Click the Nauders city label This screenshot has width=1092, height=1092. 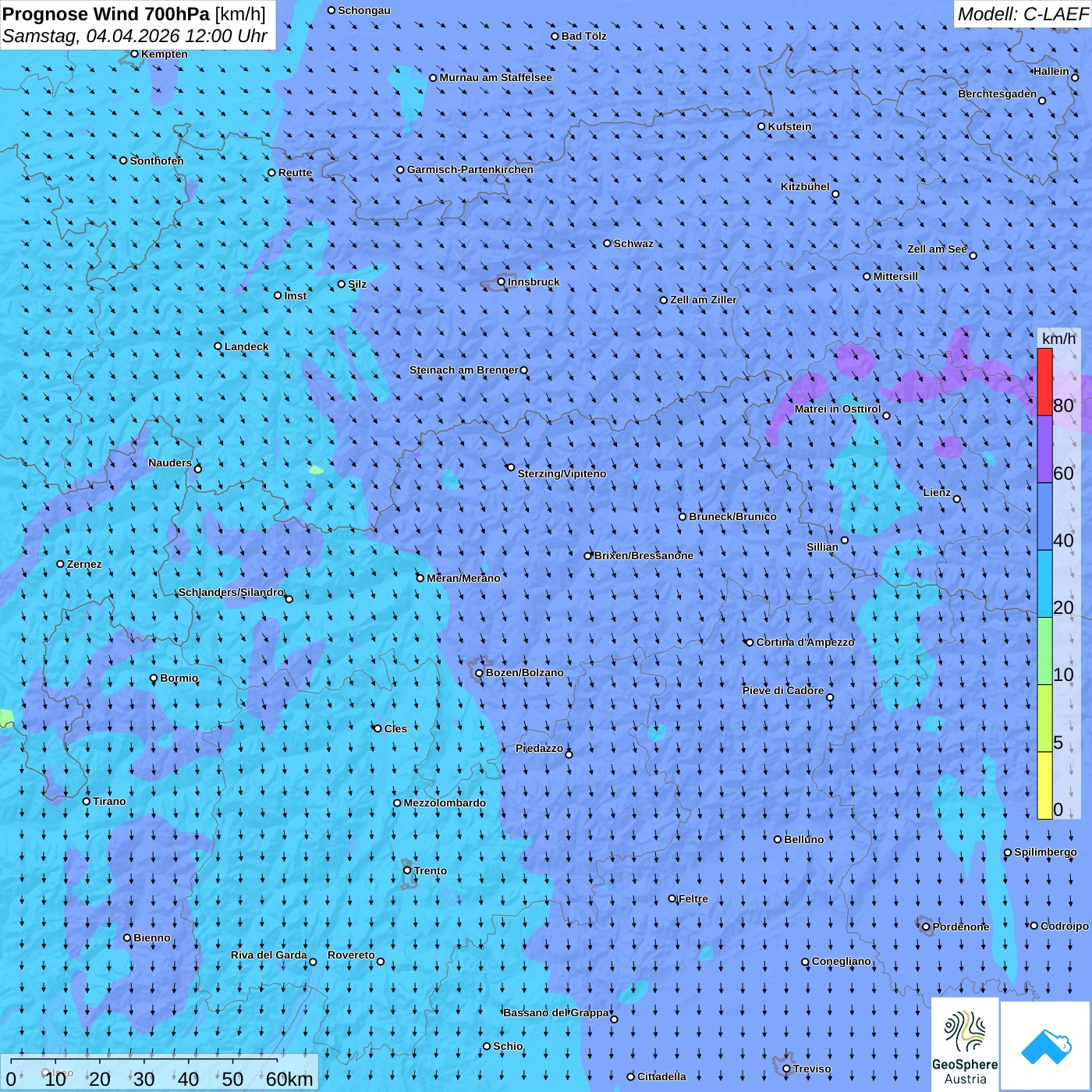click(x=170, y=463)
